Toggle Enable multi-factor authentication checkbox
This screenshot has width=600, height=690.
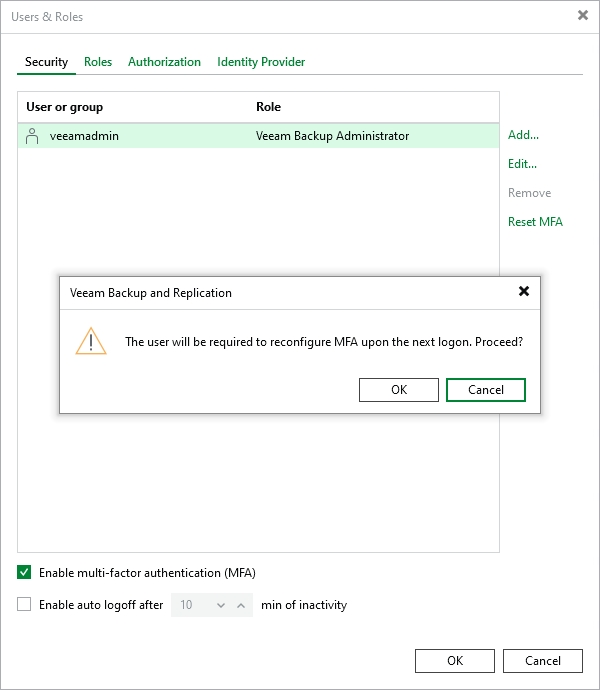24,573
